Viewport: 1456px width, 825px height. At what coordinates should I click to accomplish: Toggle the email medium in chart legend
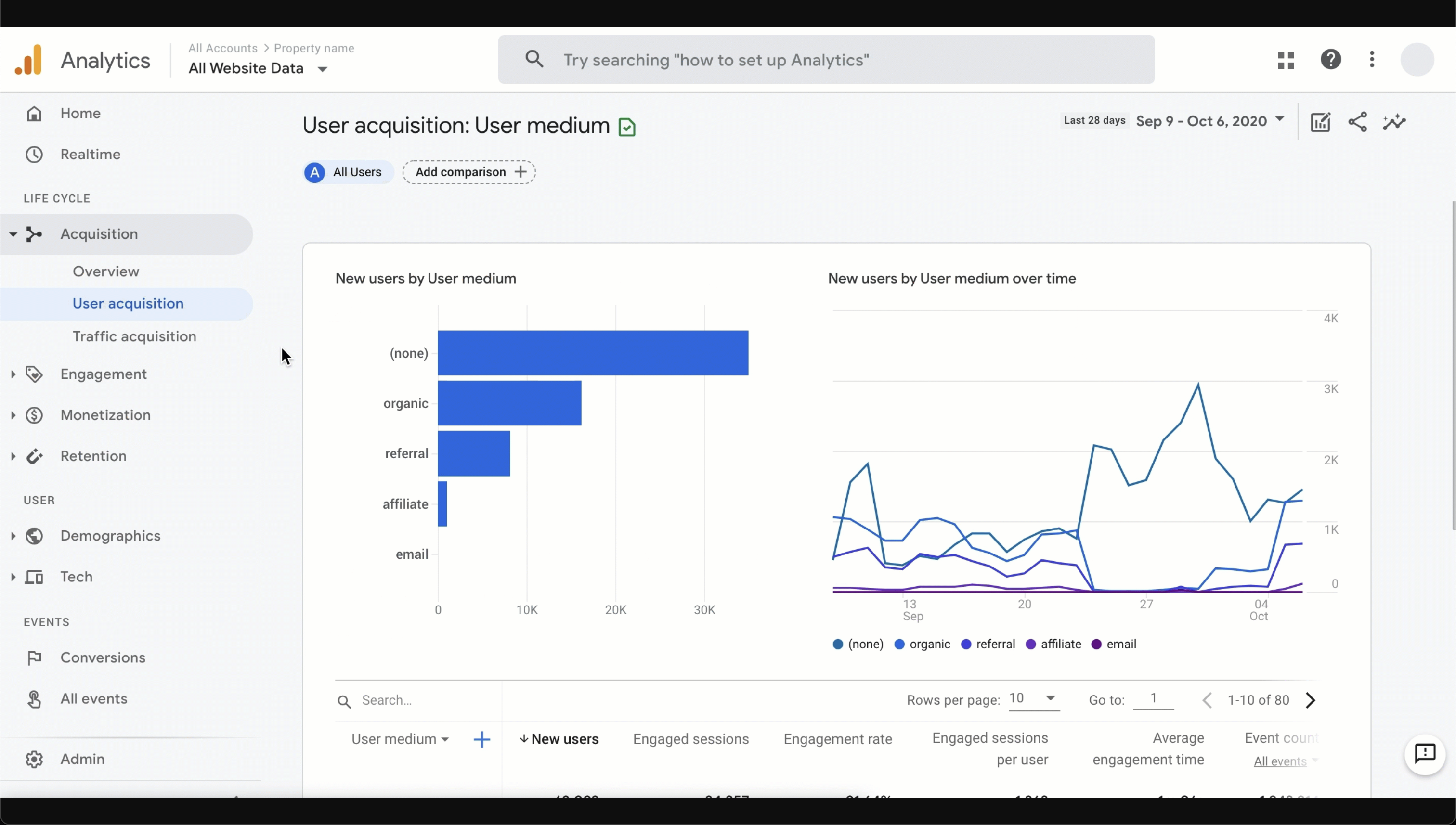pos(1113,644)
